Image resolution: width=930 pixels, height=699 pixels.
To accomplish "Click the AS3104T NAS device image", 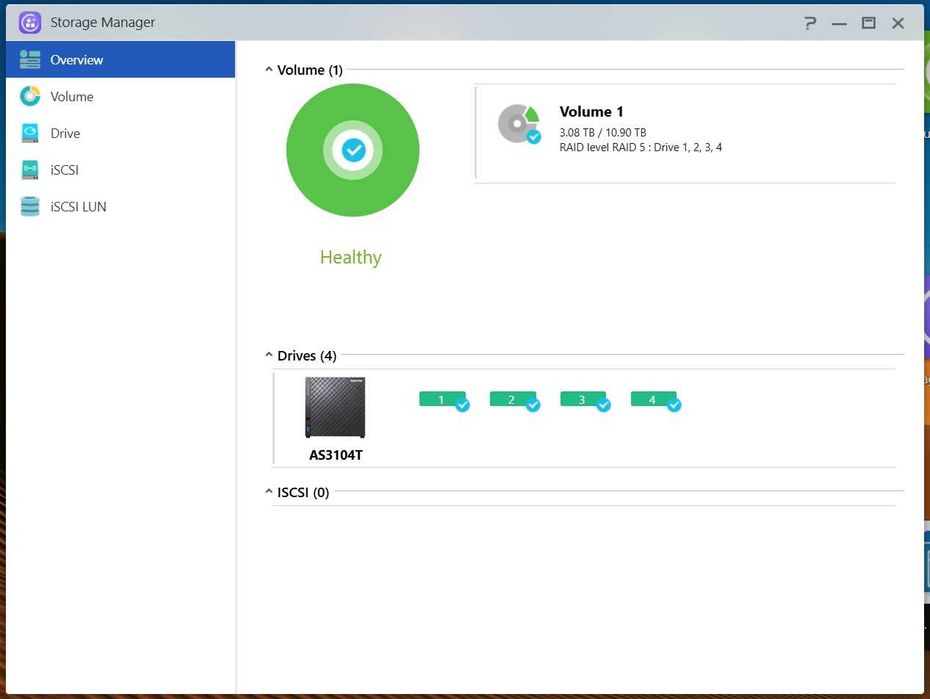I will 335,407.
